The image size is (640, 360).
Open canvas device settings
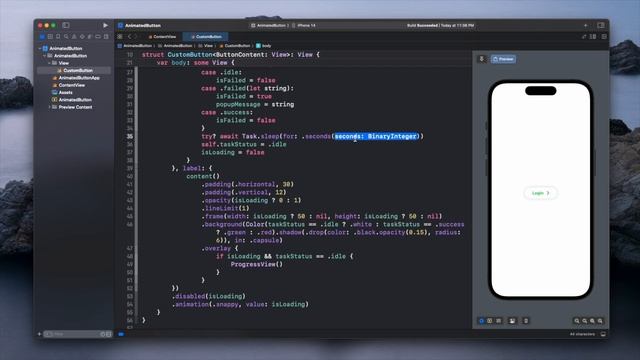pos(512,321)
